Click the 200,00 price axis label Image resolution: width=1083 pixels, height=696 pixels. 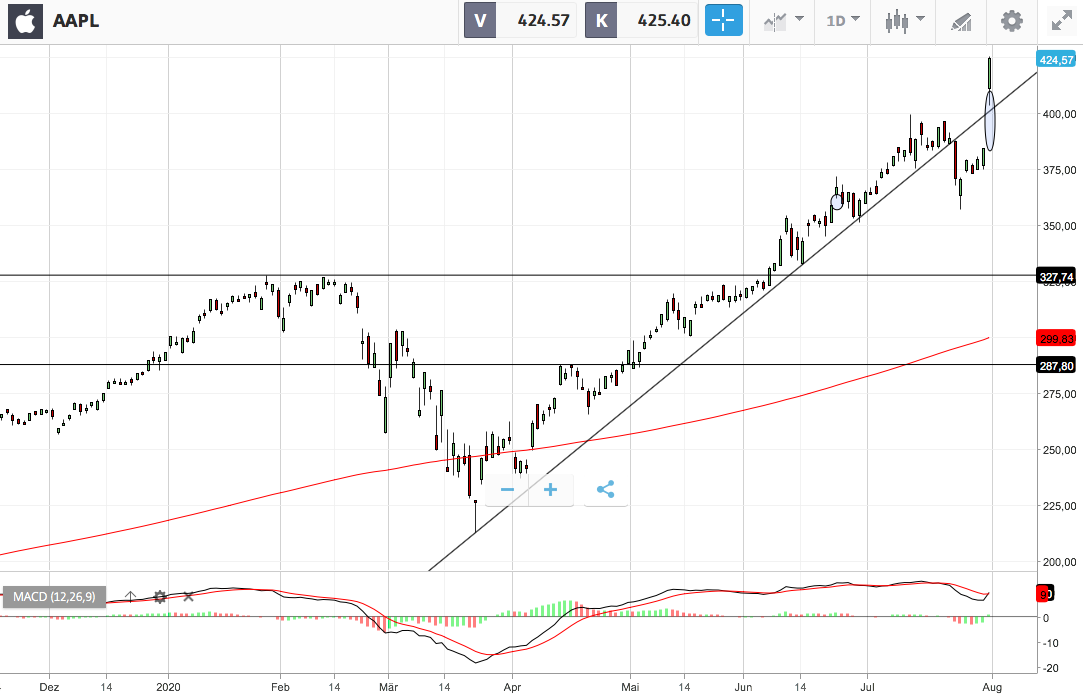pyautogui.click(x=1060, y=561)
